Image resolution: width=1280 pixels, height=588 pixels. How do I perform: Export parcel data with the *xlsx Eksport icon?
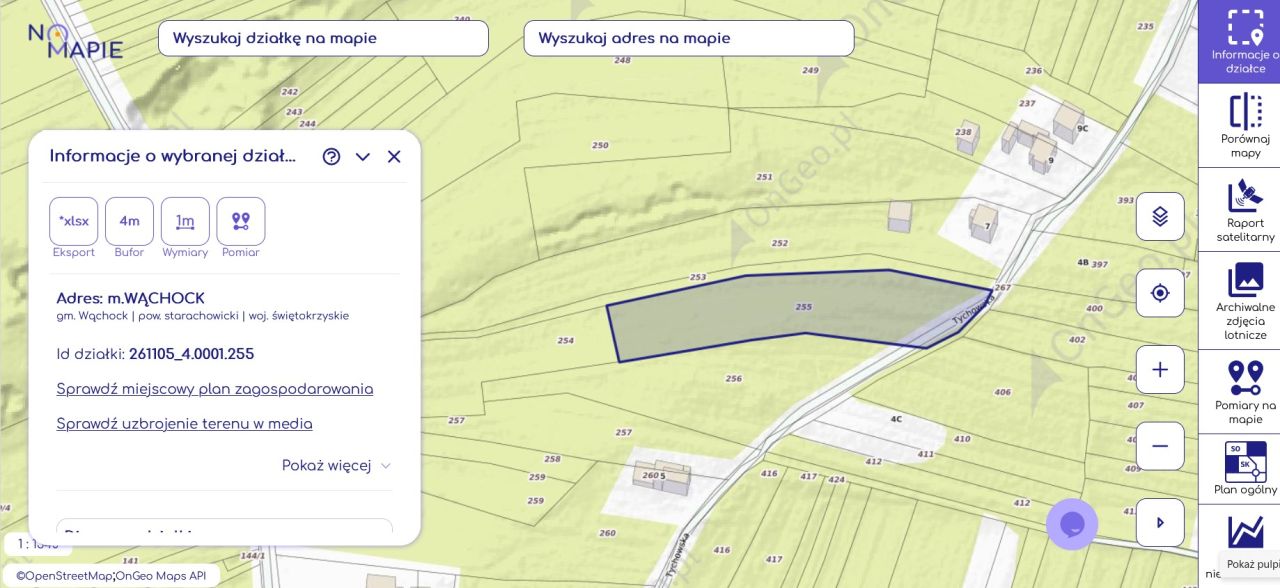point(73,221)
